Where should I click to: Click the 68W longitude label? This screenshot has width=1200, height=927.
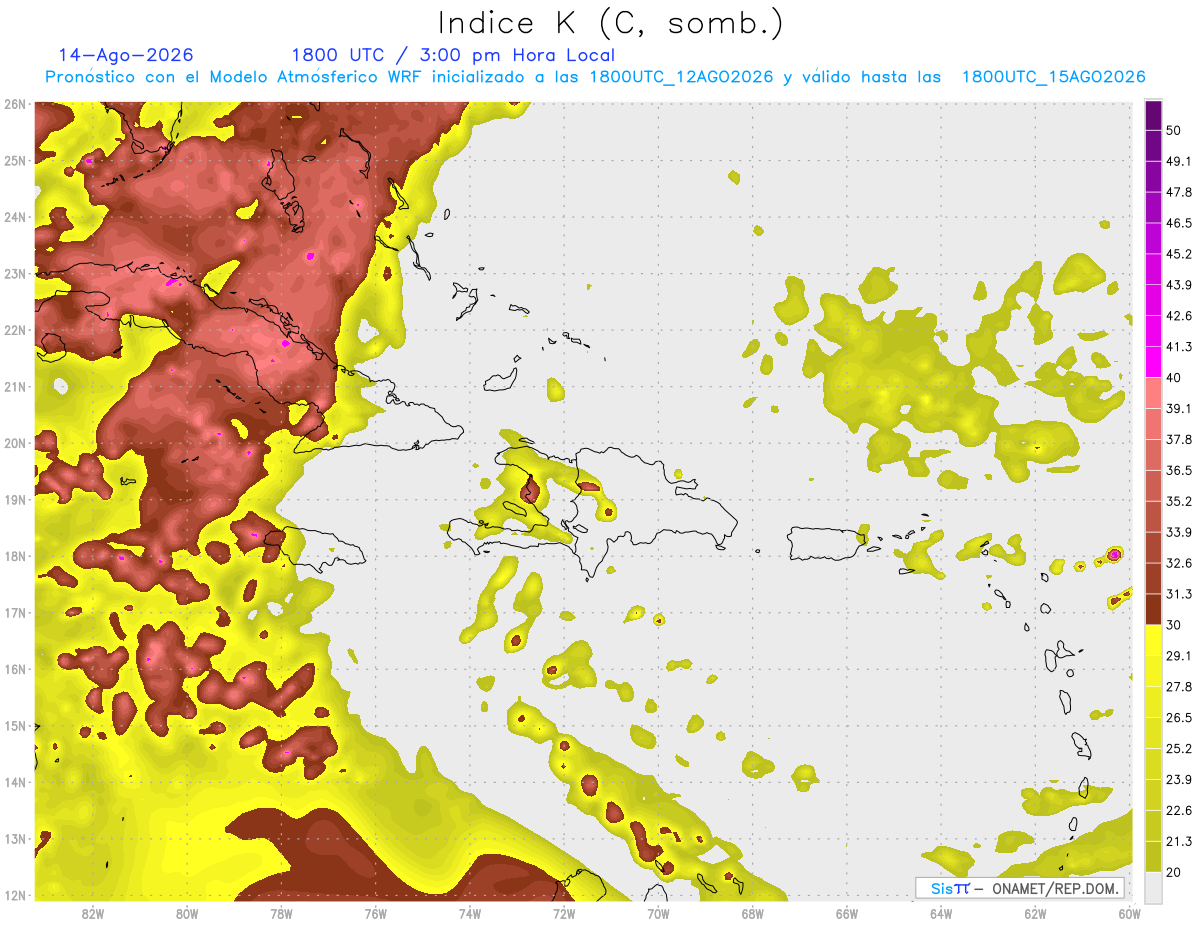coord(752,914)
